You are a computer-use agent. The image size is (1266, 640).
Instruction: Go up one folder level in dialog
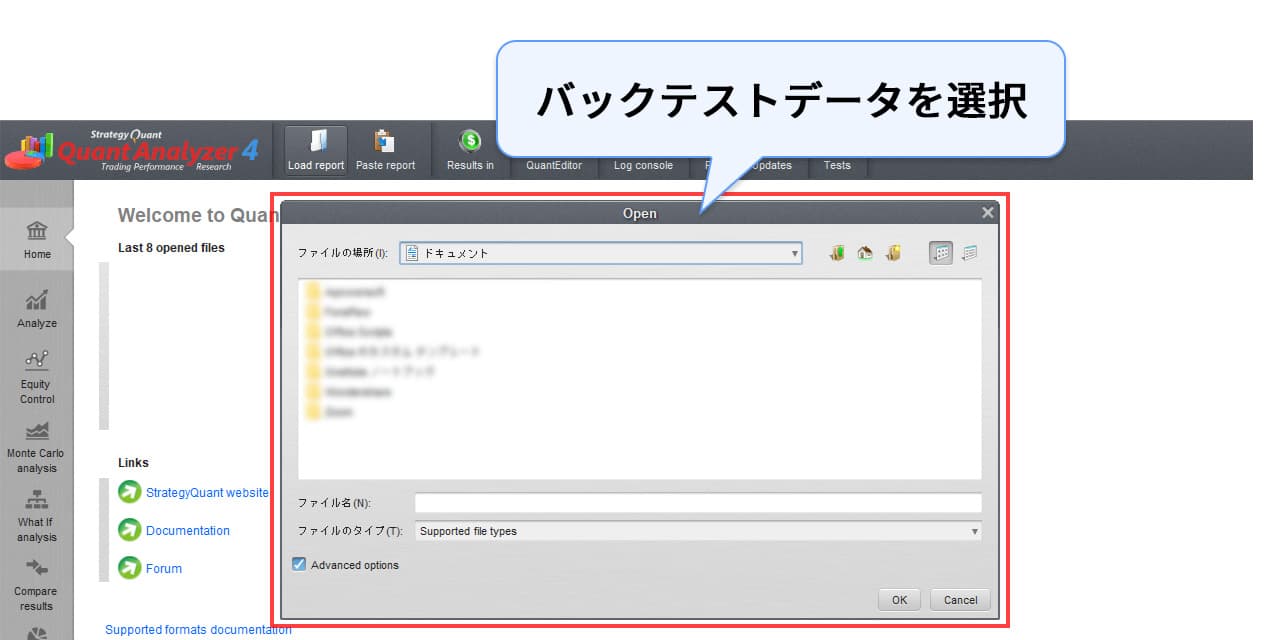point(837,254)
